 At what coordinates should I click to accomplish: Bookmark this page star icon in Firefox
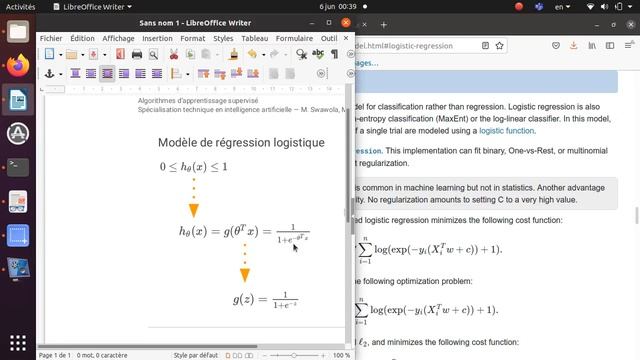coord(500,46)
